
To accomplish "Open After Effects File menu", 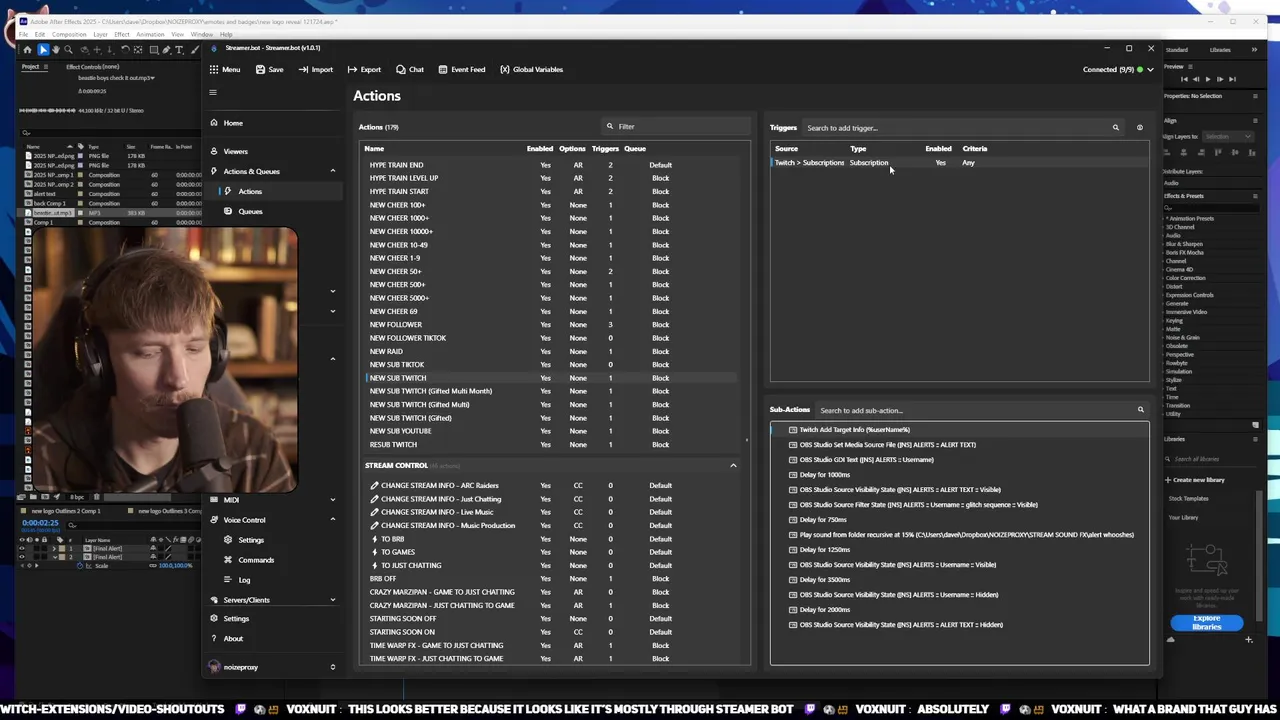I will point(23,35).
